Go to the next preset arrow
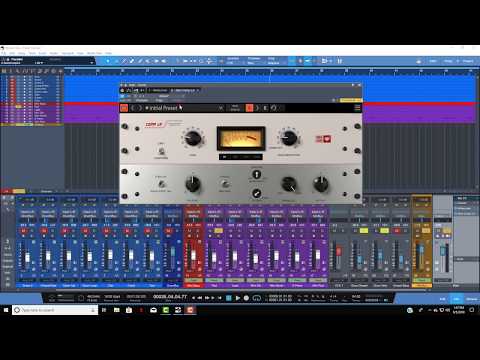Screen dimensions: 480x360 tap(140, 108)
